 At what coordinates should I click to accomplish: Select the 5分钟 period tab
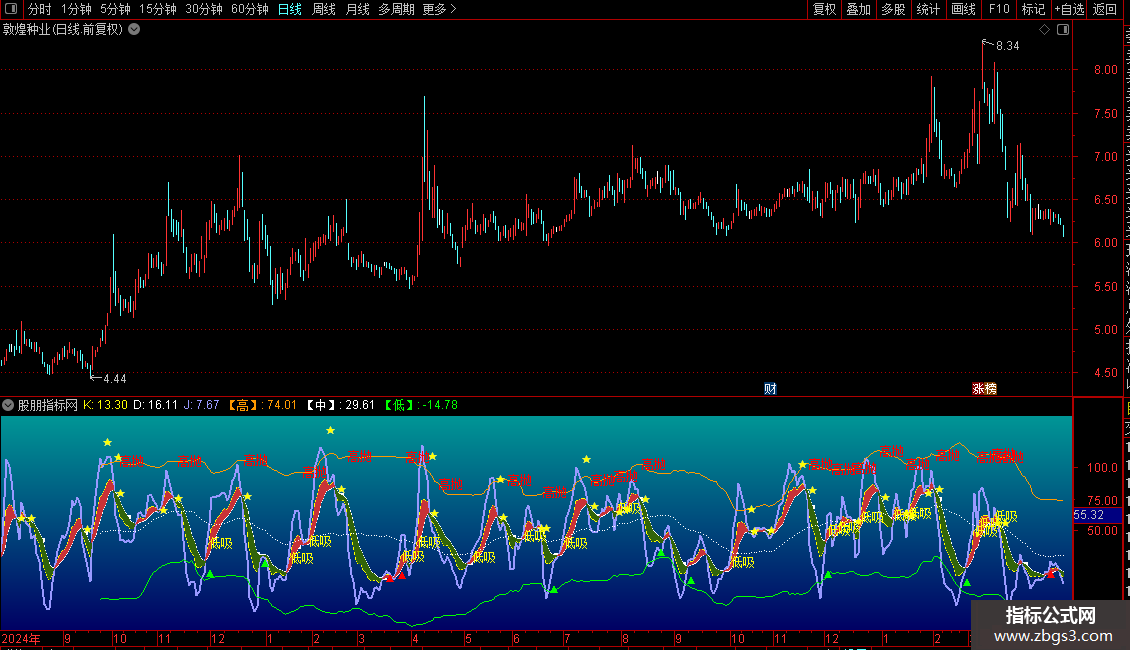[115, 9]
